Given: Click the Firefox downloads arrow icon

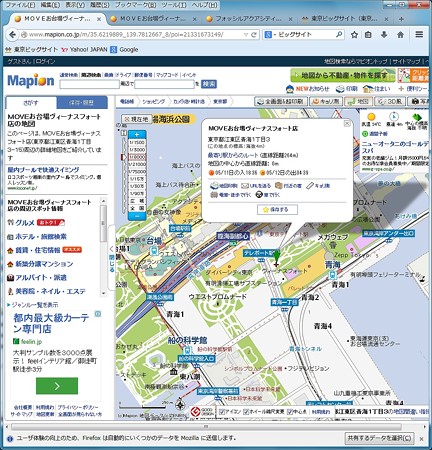Looking at the screenshot, I should click(384, 34).
